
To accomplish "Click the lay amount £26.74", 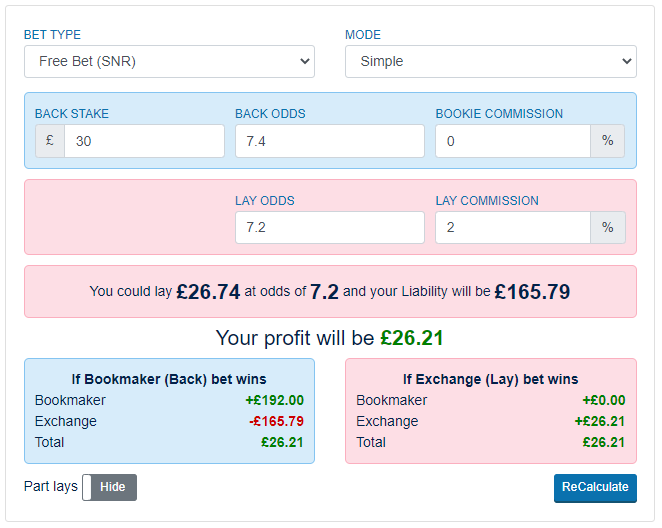I will coord(208,292).
